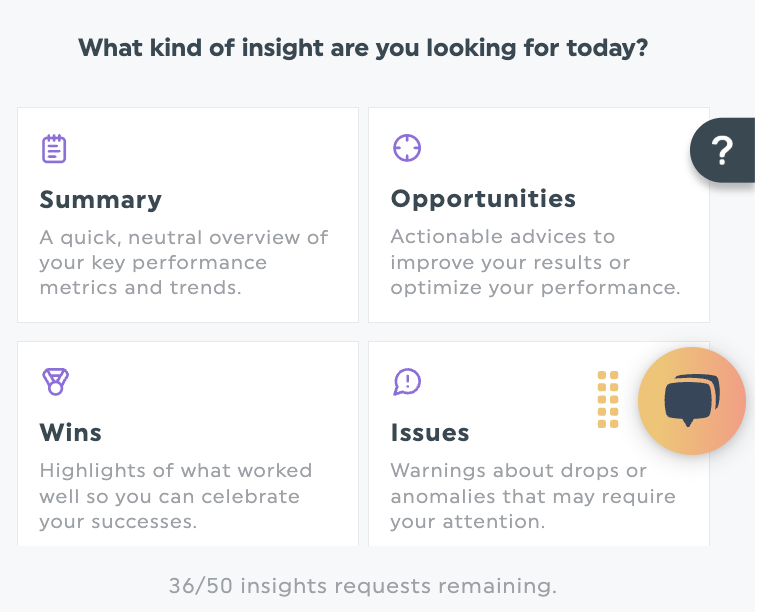The width and height of the screenshot is (764, 612).
Task: Click the Issues alert bubble icon
Action: click(x=407, y=381)
